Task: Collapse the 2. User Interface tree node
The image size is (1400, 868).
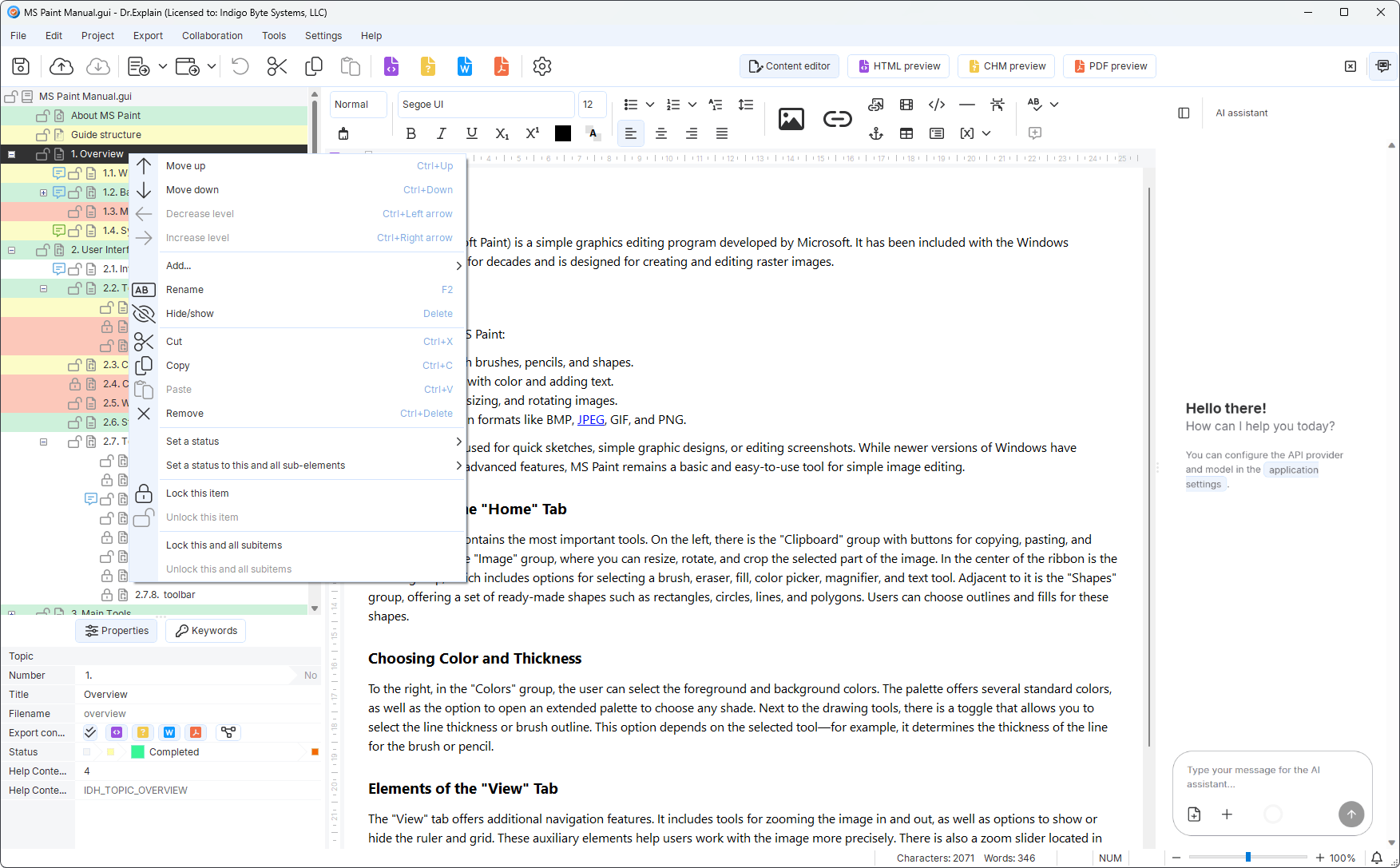Action: tap(12, 250)
